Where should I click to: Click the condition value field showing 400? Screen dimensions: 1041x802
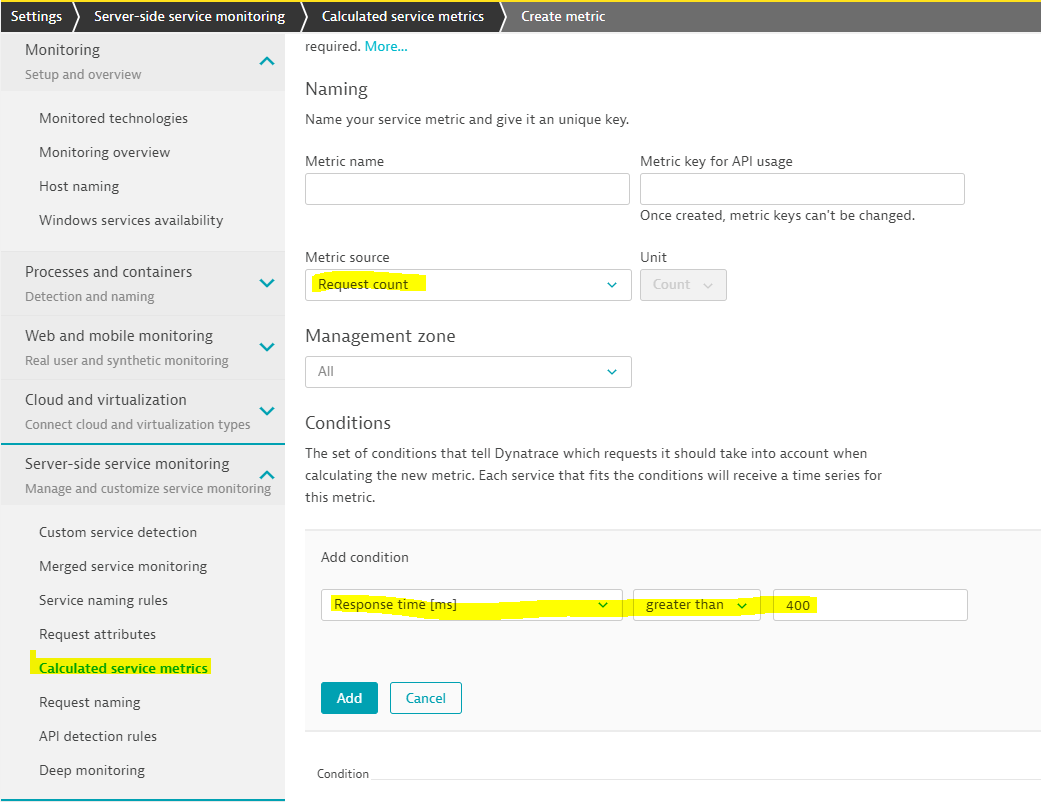[x=869, y=605]
